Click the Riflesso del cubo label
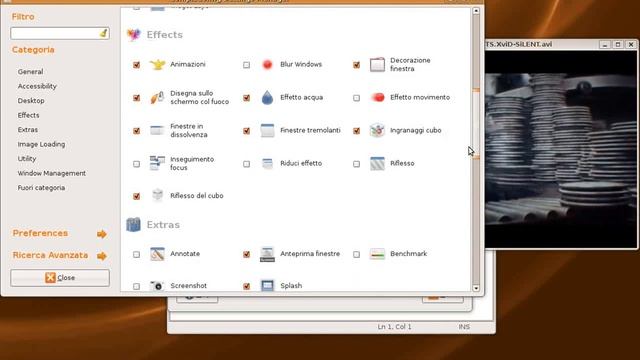 click(x=197, y=196)
